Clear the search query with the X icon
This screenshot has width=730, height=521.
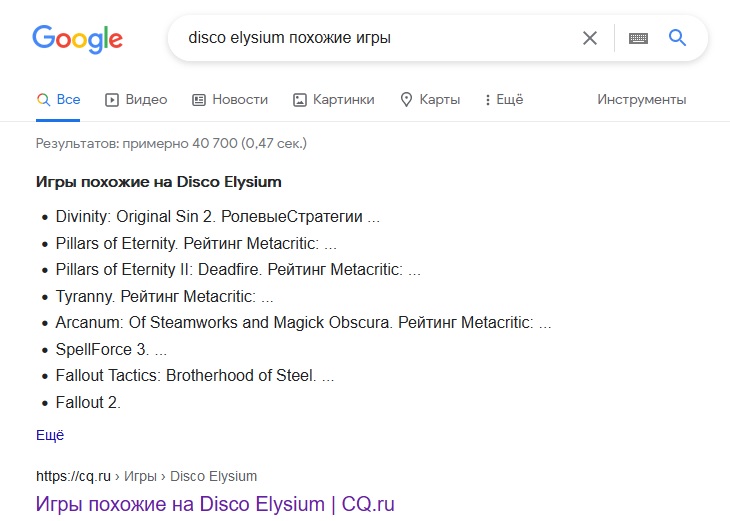click(590, 38)
